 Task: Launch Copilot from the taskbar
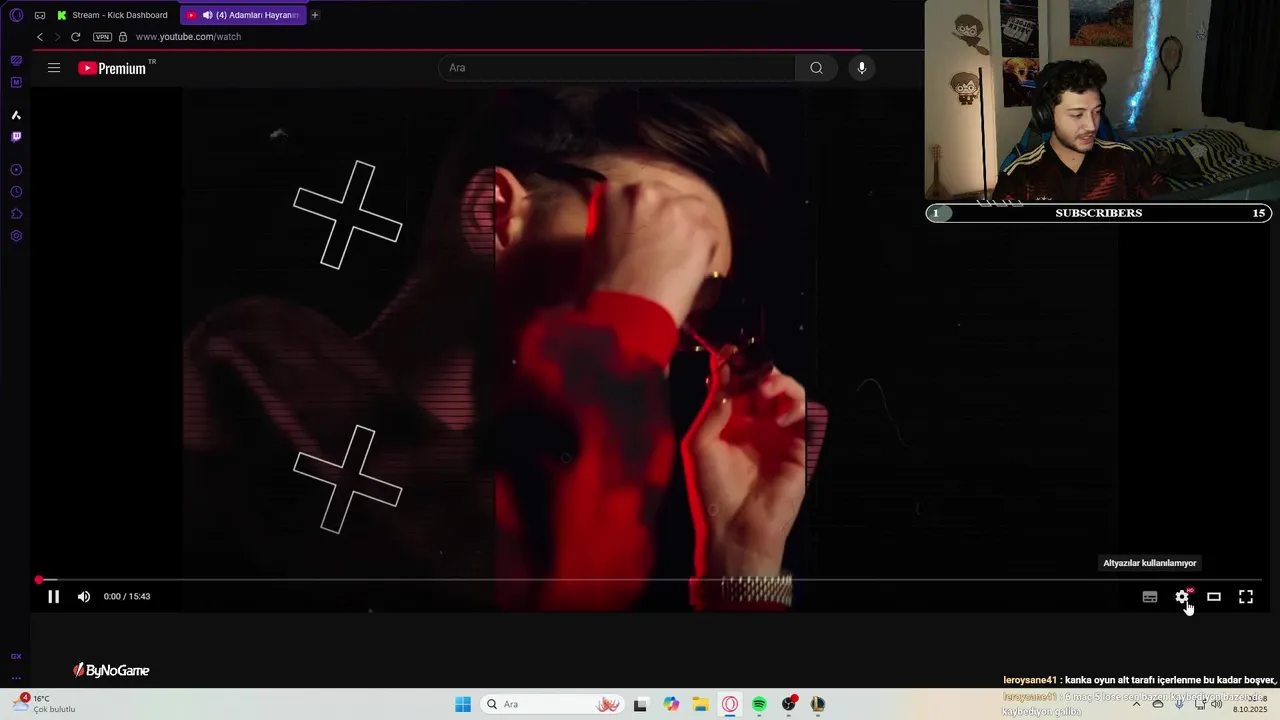[x=671, y=704]
